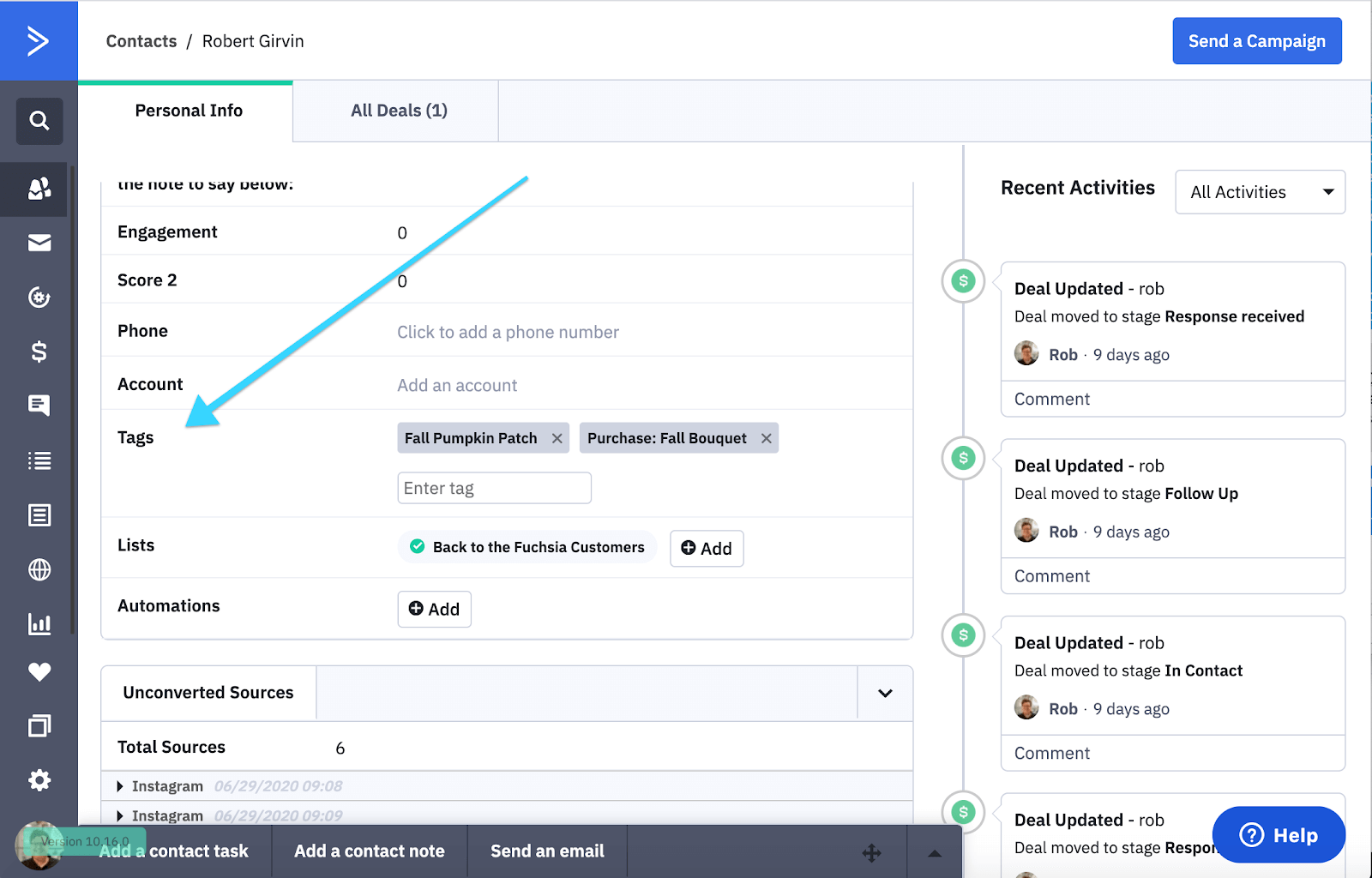The width and height of the screenshot is (1372, 878).
Task: Open the Settings gear icon
Action: pos(39,780)
